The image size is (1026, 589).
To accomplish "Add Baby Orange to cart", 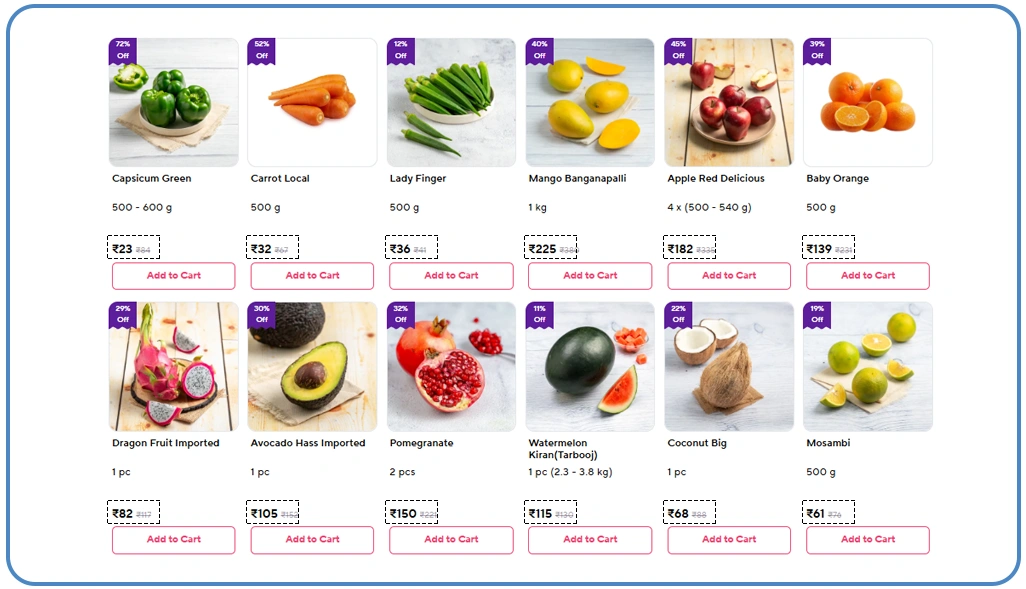I will (868, 276).
